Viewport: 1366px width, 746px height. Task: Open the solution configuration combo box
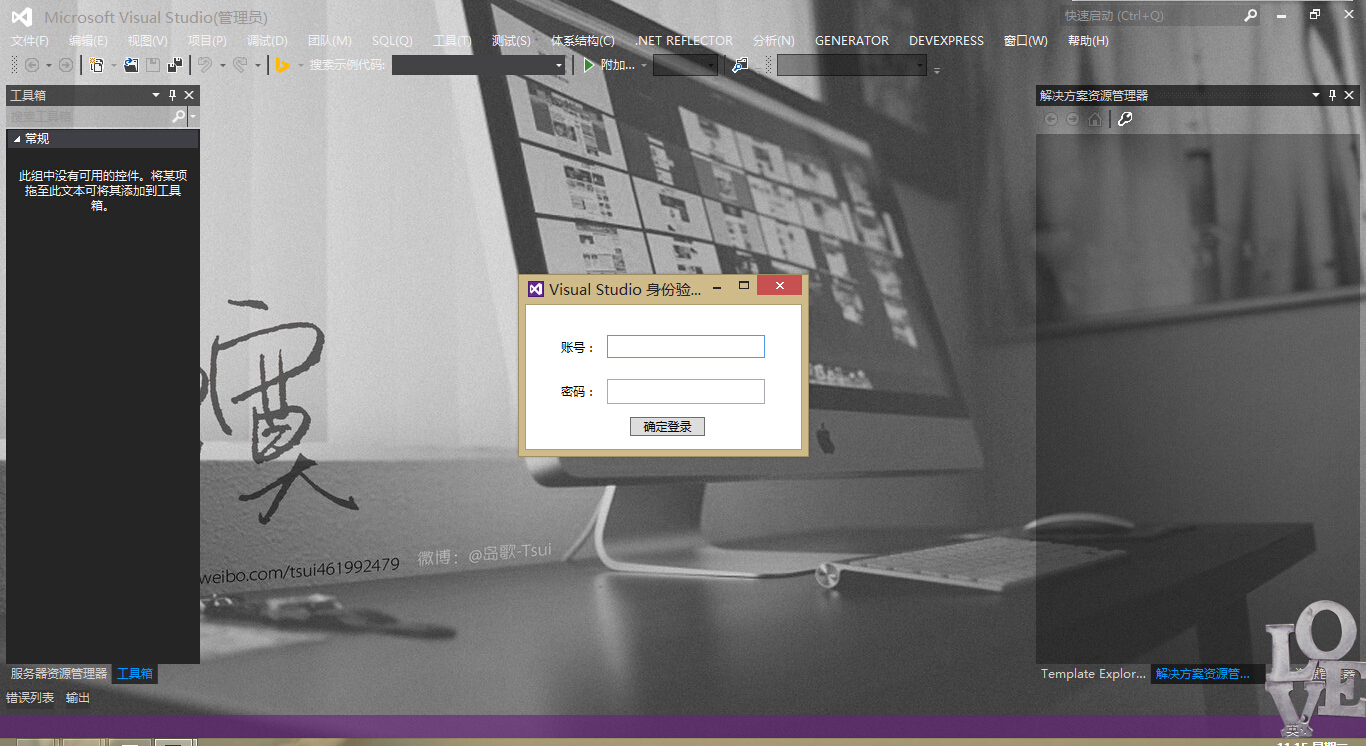click(x=686, y=65)
